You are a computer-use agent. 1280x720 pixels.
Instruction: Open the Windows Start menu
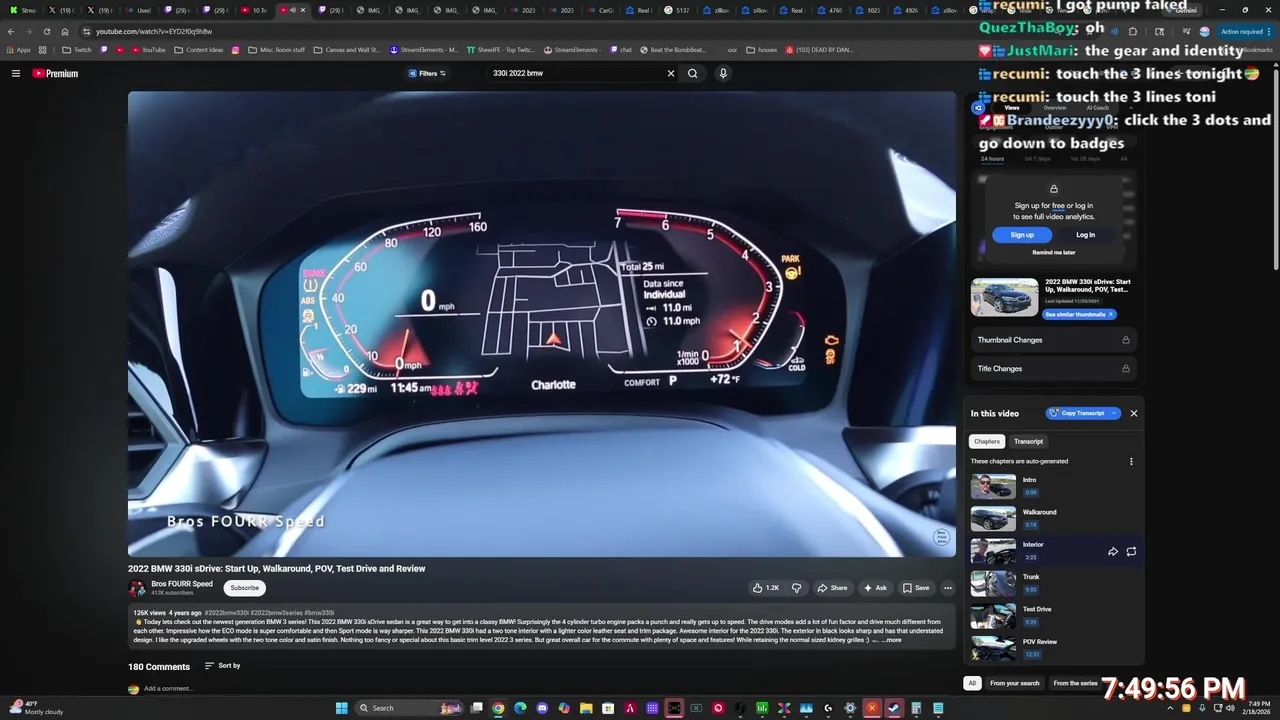pyautogui.click(x=342, y=708)
